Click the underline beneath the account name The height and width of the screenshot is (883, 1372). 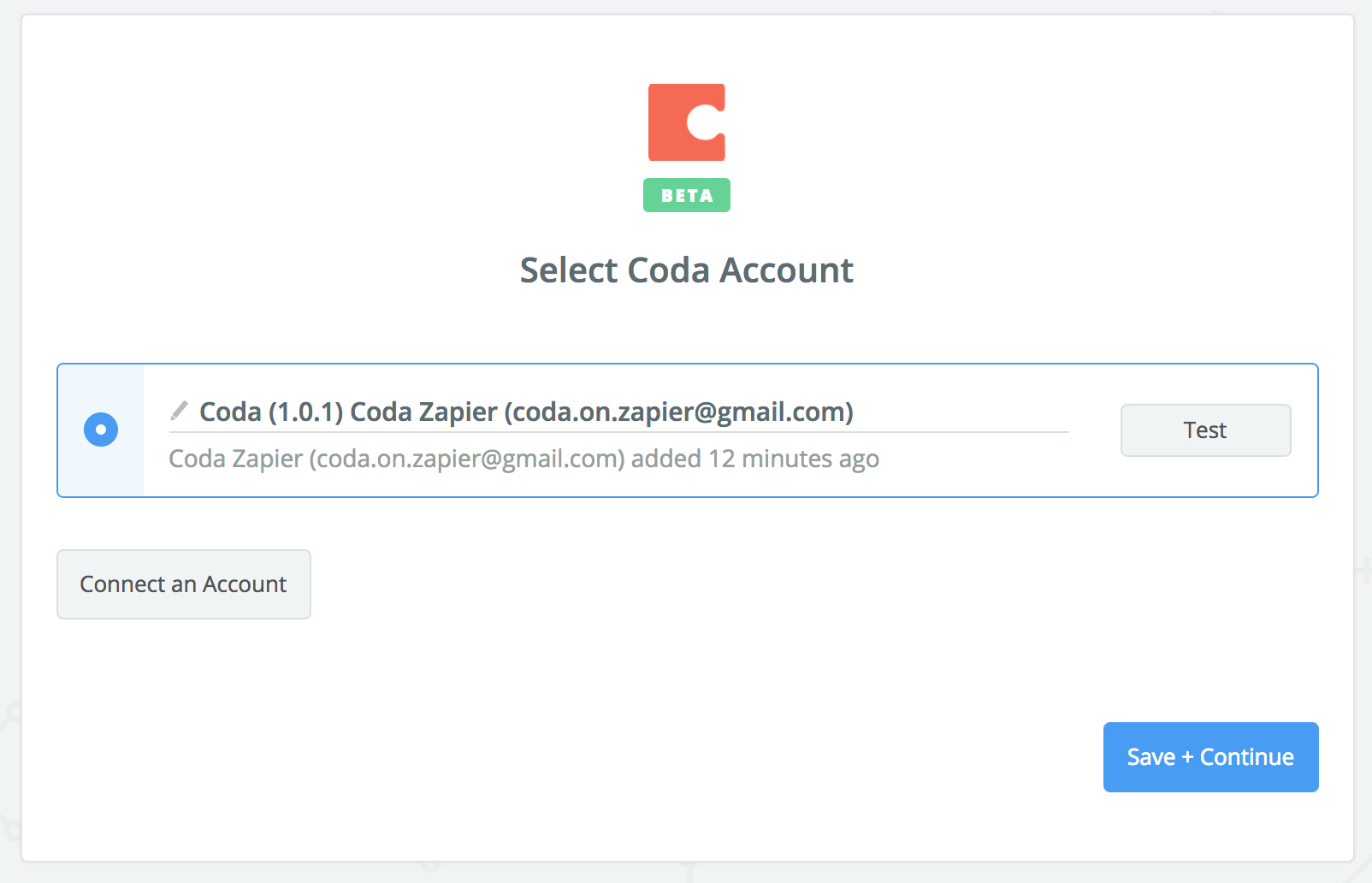(619, 432)
